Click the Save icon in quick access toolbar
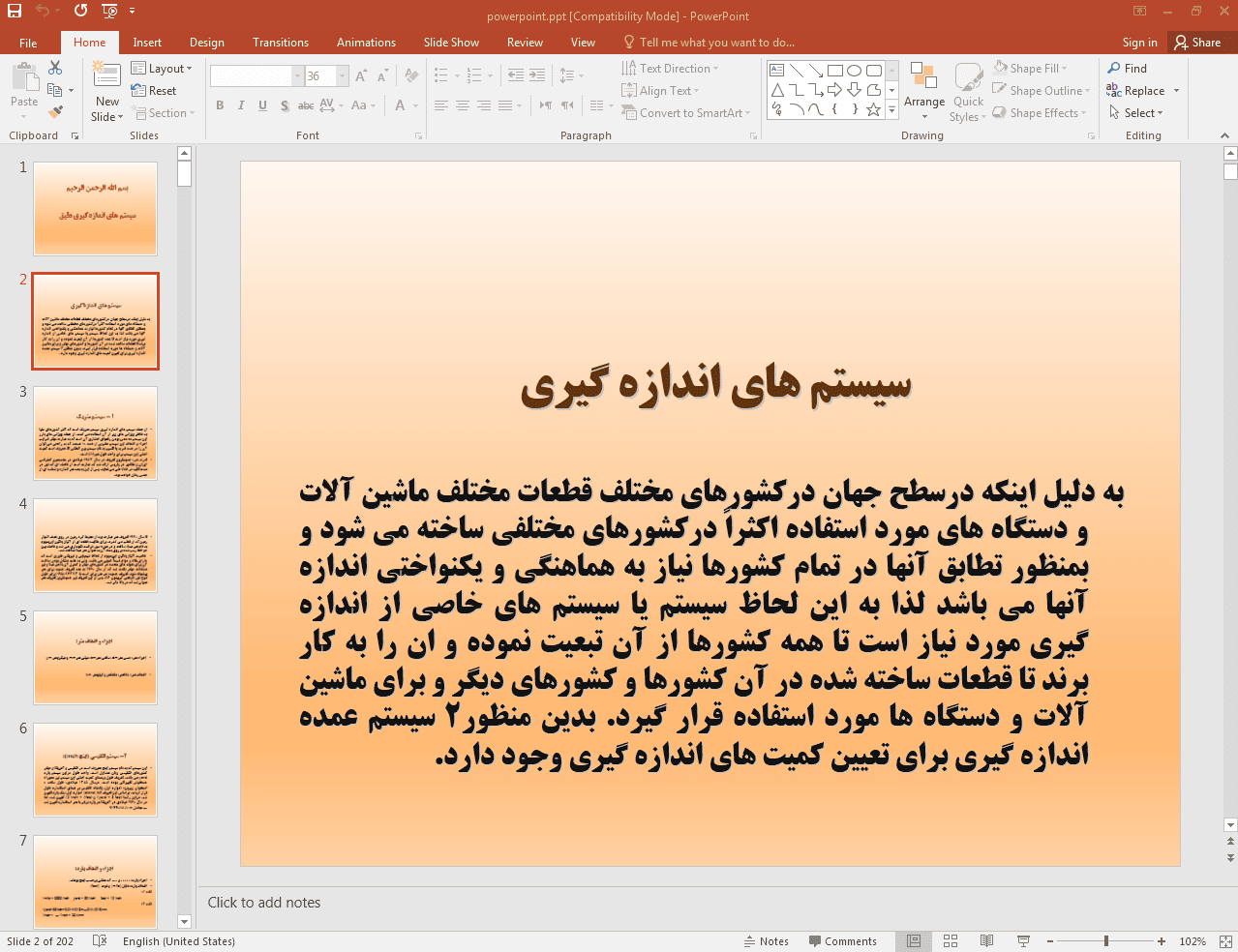 [x=15, y=11]
